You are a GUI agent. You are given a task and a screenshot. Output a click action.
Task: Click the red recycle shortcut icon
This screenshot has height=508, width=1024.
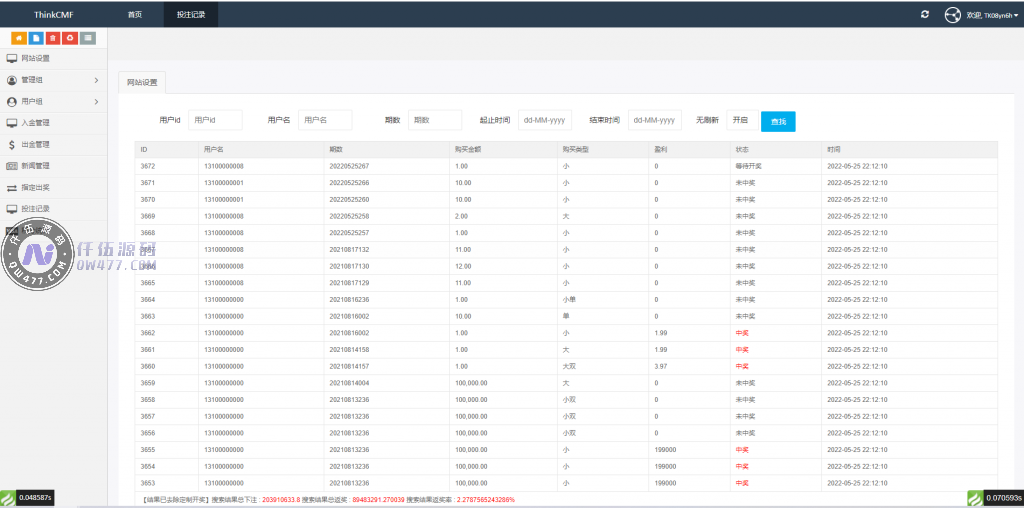pyautogui.click(x=70, y=38)
